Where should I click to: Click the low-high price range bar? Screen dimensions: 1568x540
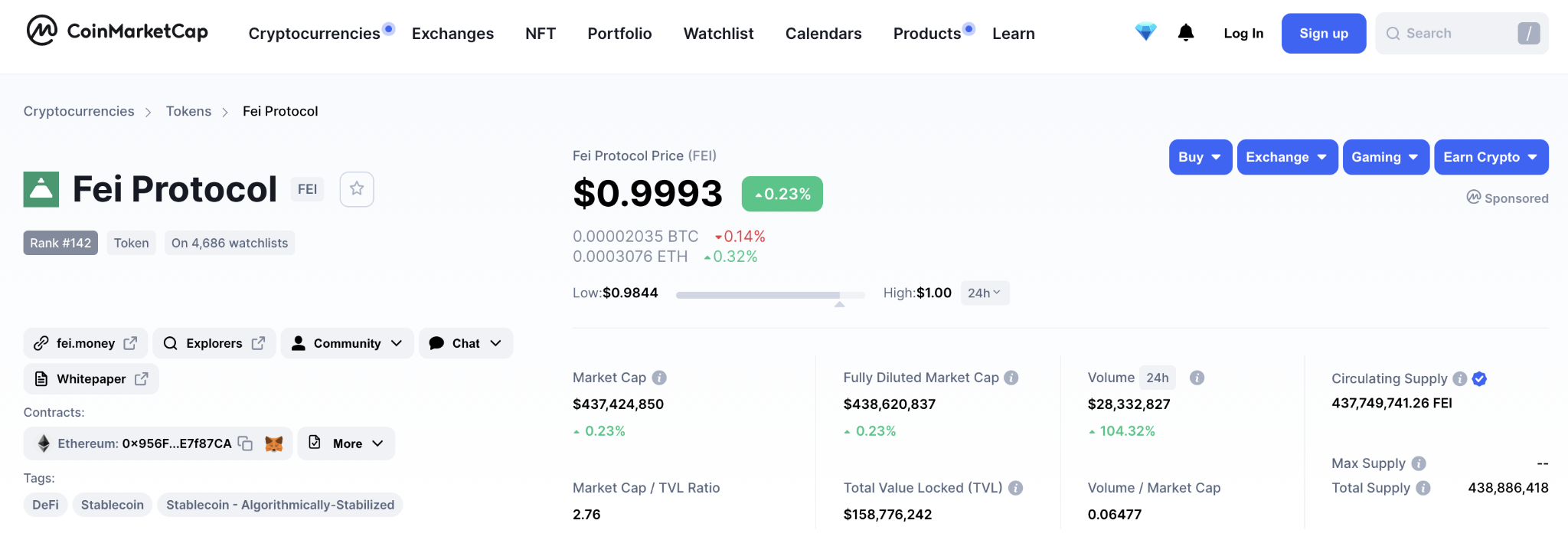(770, 295)
